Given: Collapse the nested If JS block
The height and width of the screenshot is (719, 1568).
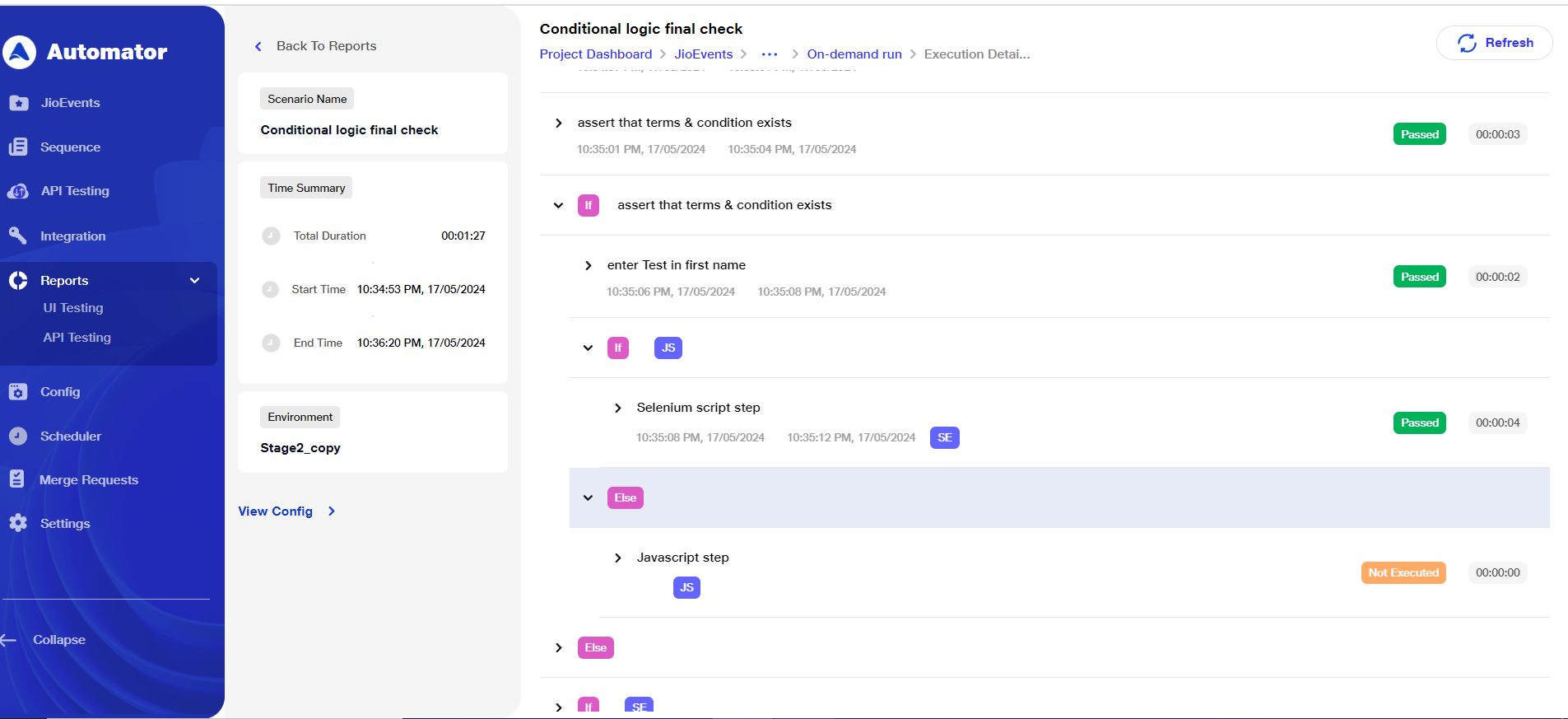Looking at the screenshot, I should [x=589, y=348].
